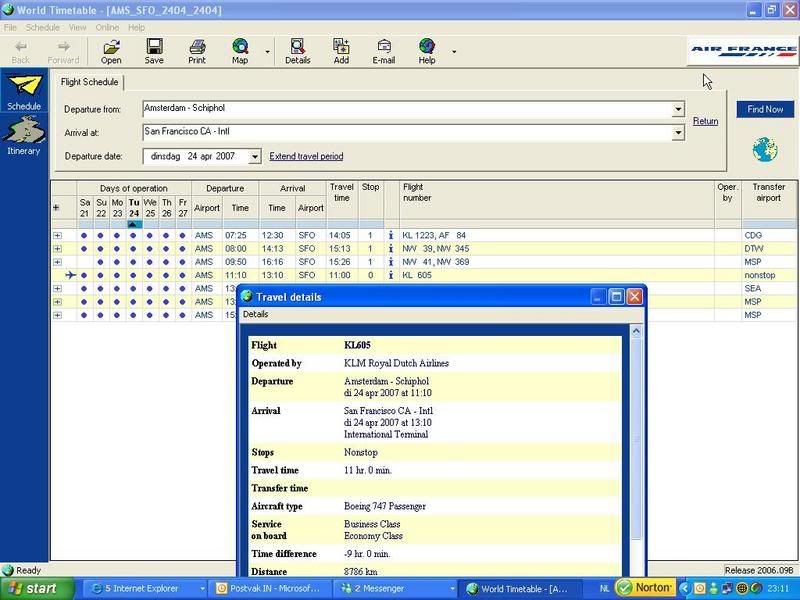Viewport: 800px width, 600px height.
Task: Open the File menu
Action: (10, 28)
